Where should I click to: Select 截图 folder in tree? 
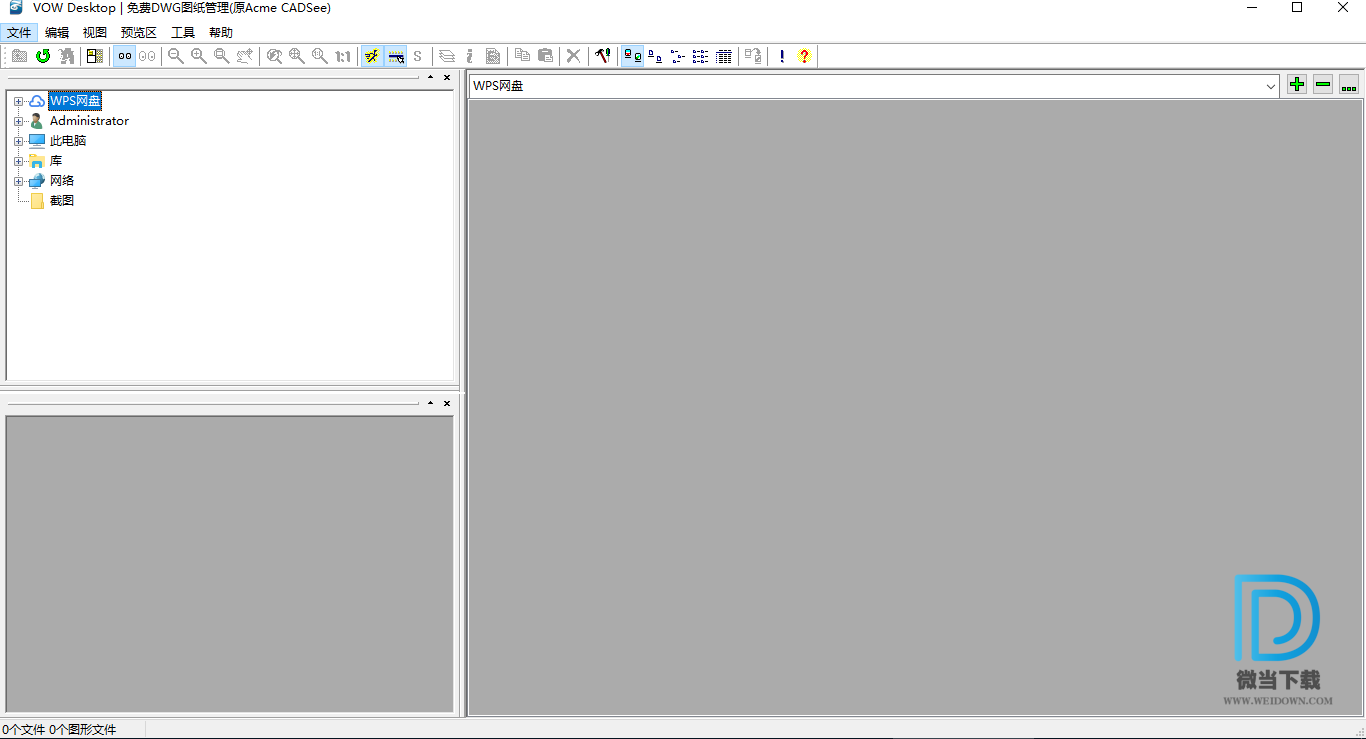[x=62, y=201]
